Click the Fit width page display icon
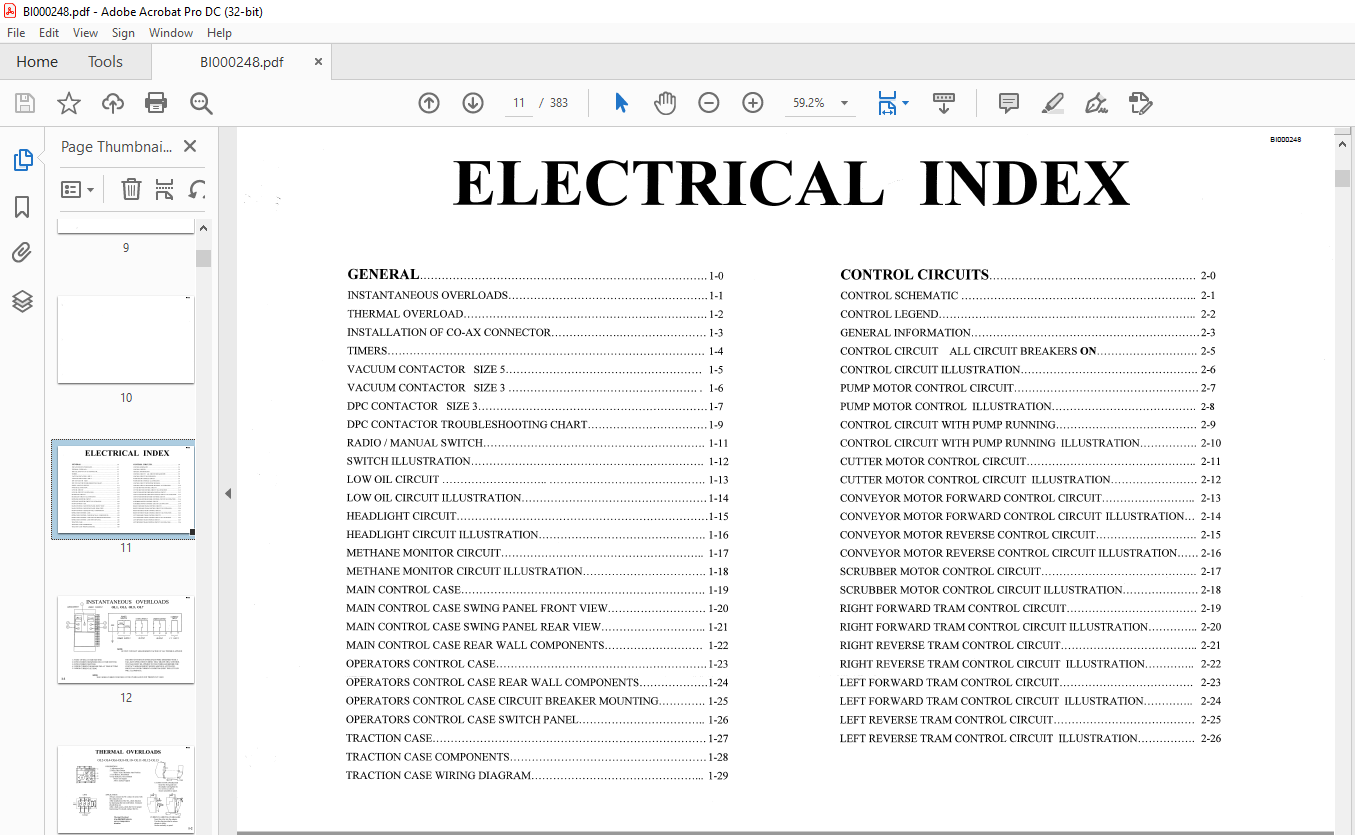1355x835 pixels. click(887, 103)
